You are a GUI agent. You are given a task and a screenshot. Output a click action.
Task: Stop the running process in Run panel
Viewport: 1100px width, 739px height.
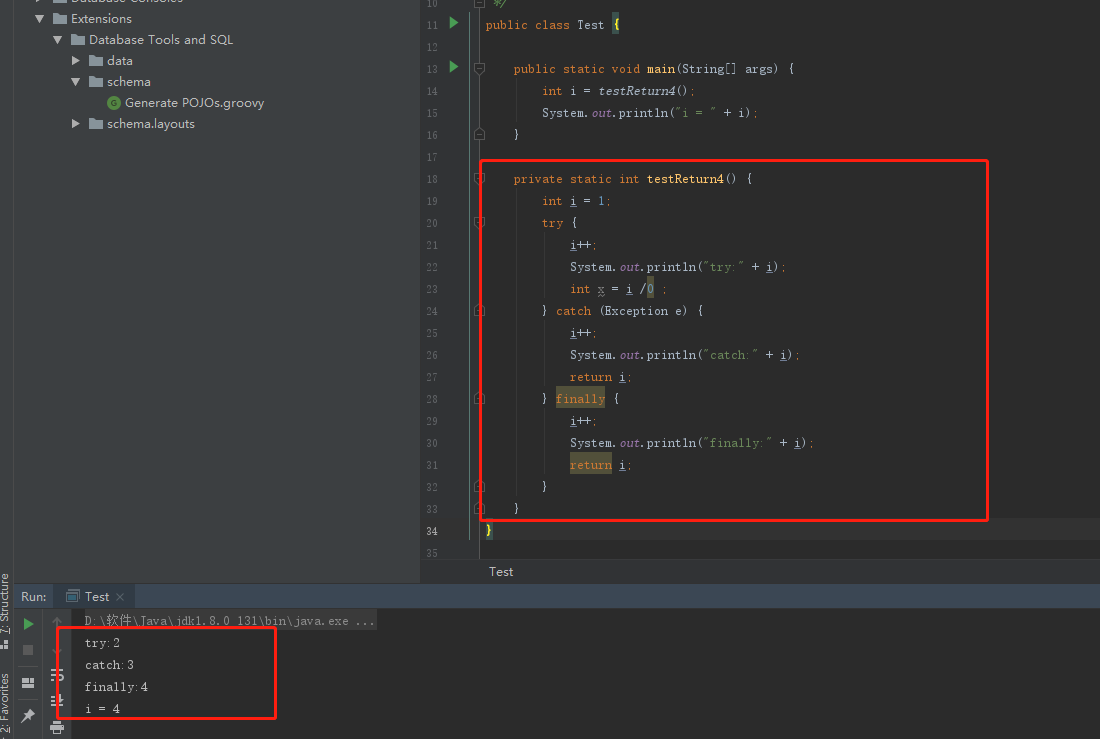28,650
